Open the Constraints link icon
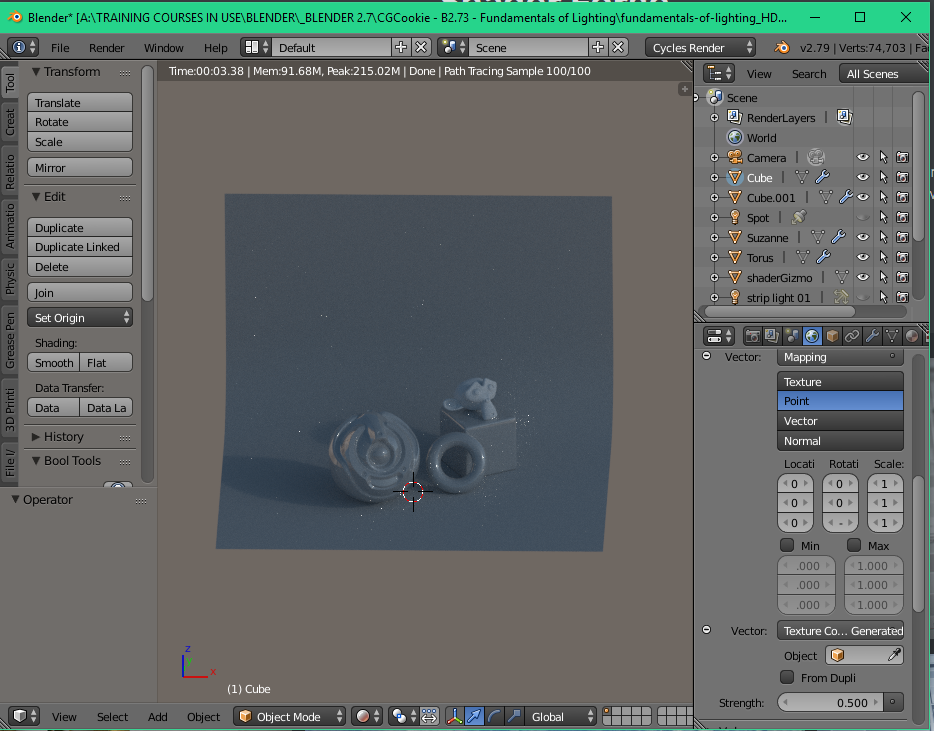 (x=853, y=336)
